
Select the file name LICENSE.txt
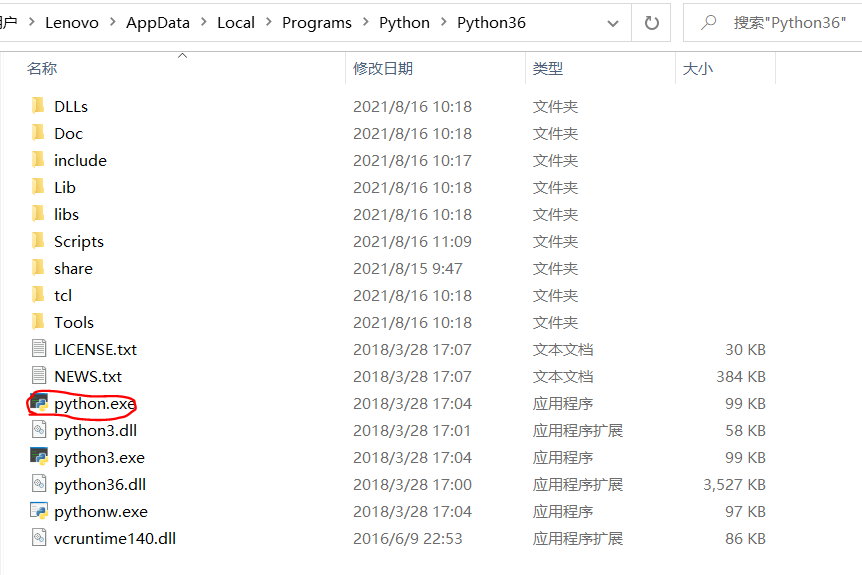[x=96, y=350]
